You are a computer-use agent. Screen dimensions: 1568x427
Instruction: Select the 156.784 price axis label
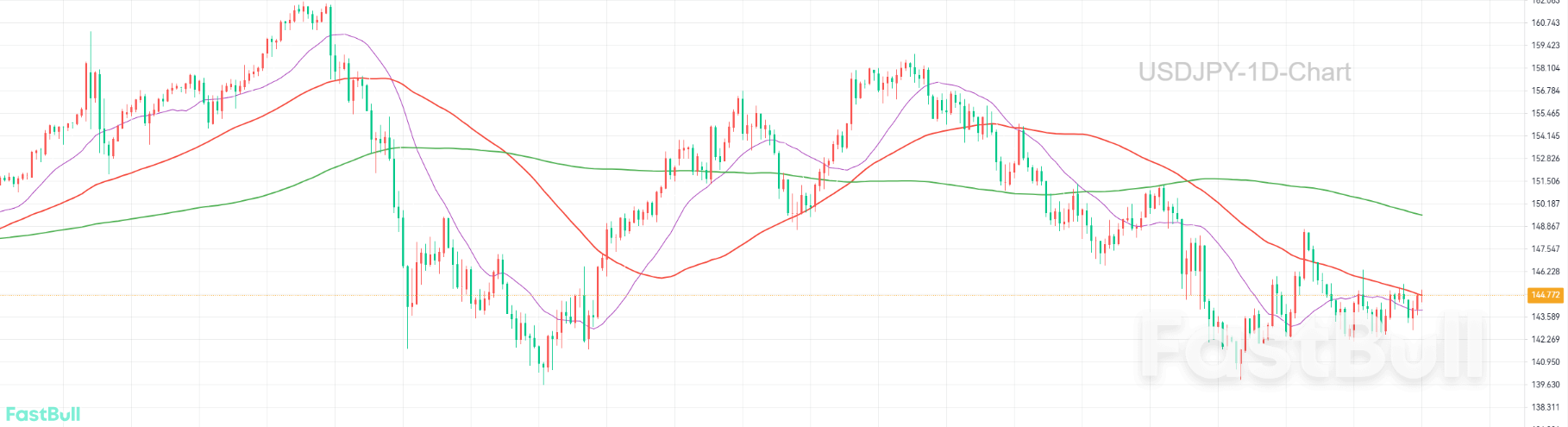1545,91
